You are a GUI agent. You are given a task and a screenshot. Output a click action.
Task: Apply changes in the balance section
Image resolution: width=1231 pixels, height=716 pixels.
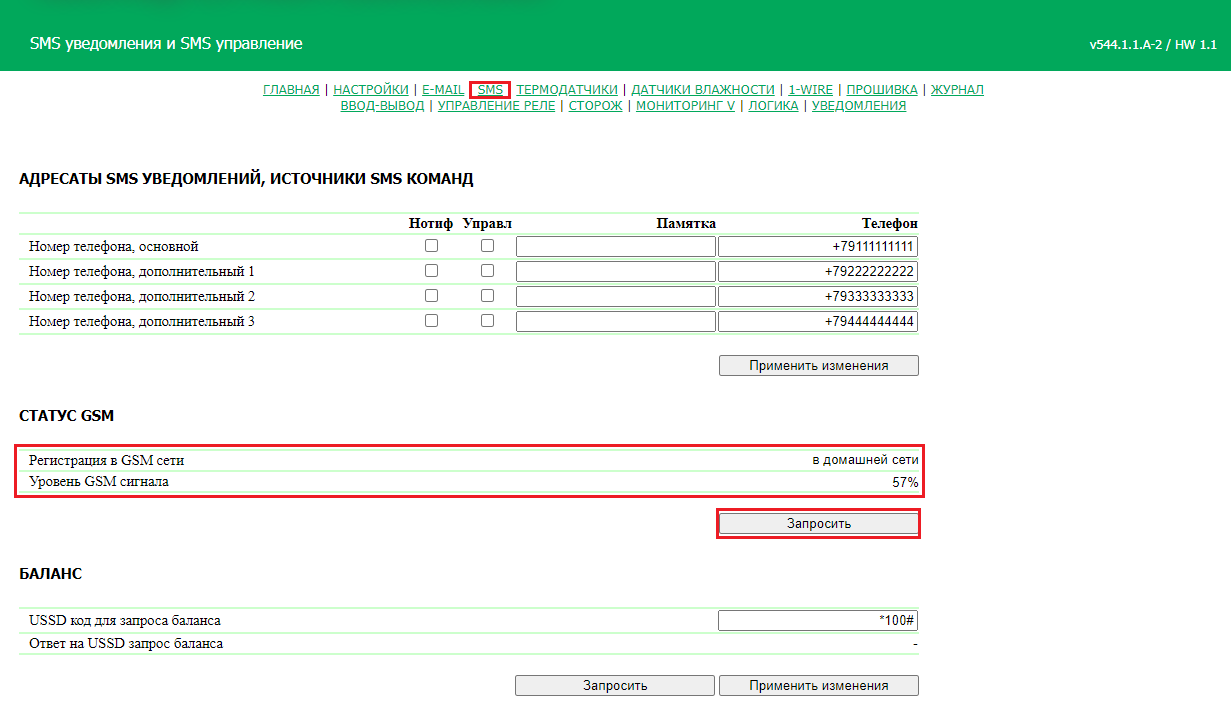[x=818, y=686]
